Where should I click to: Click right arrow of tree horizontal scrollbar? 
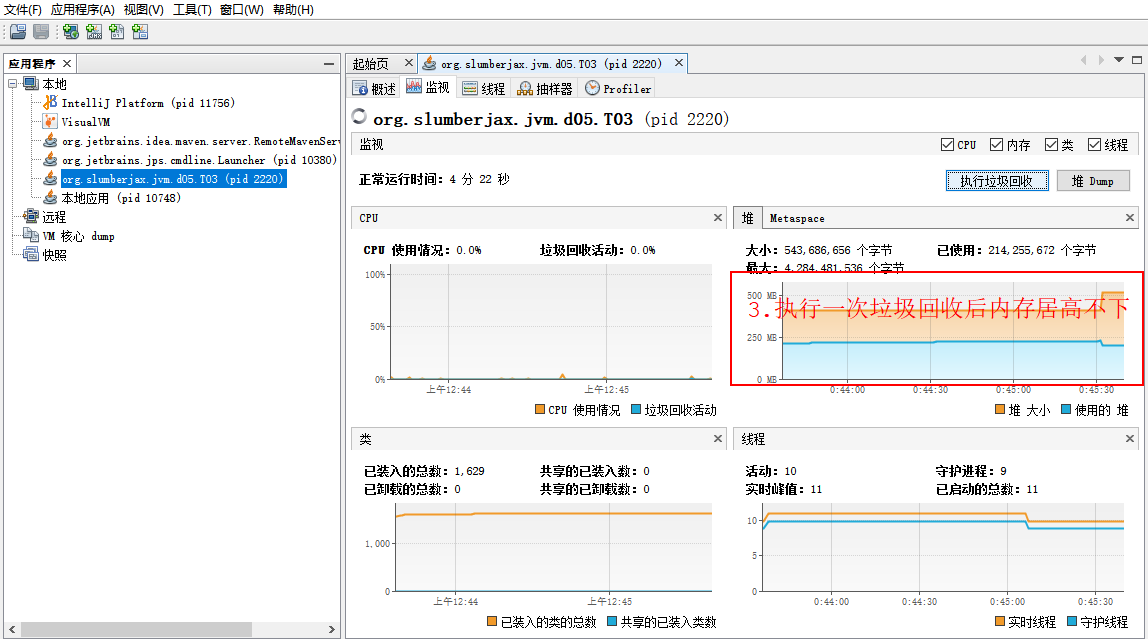point(332,629)
